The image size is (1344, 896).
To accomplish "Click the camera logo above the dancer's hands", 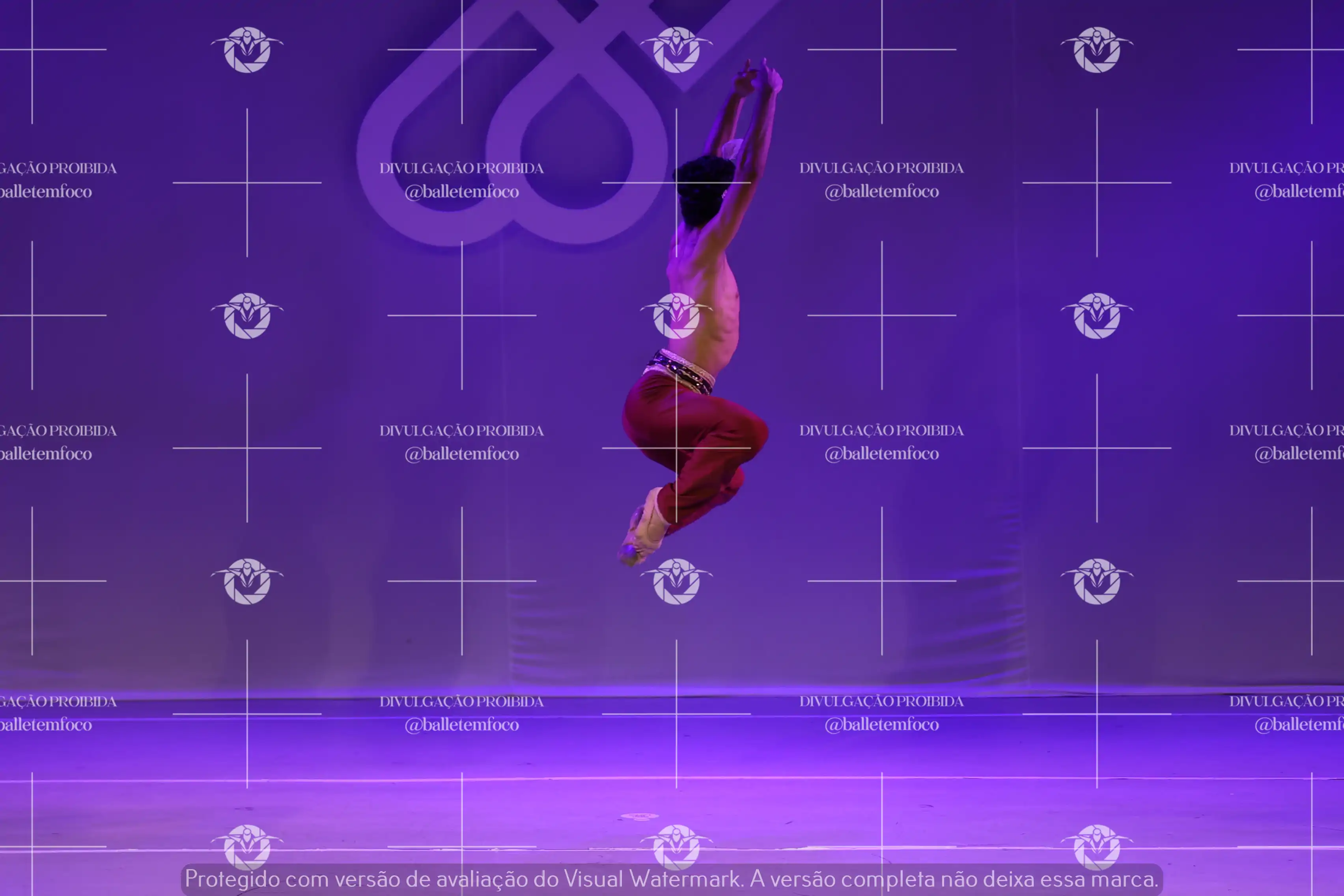I will tap(676, 50).
